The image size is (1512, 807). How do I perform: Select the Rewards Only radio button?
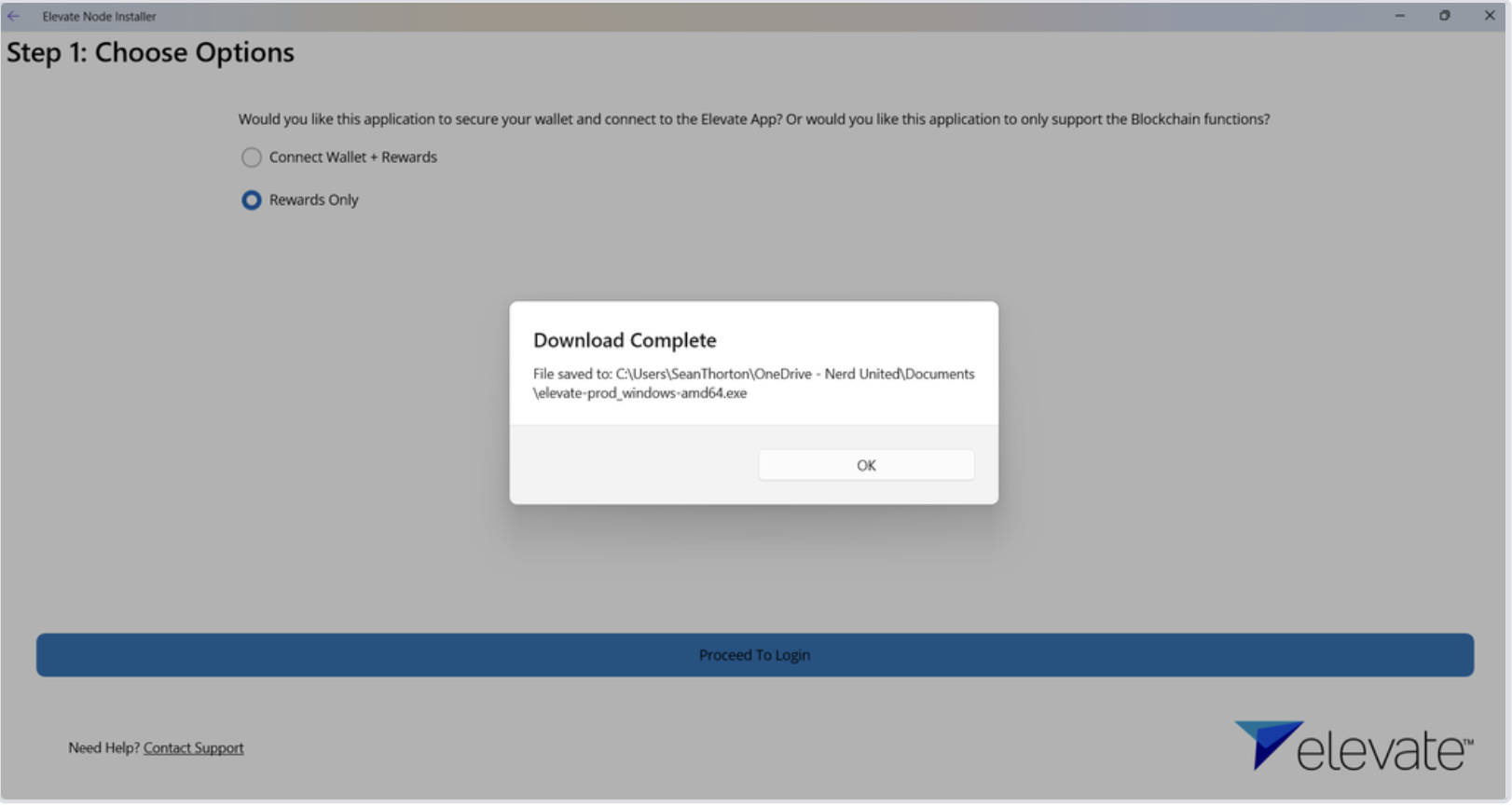[252, 200]
